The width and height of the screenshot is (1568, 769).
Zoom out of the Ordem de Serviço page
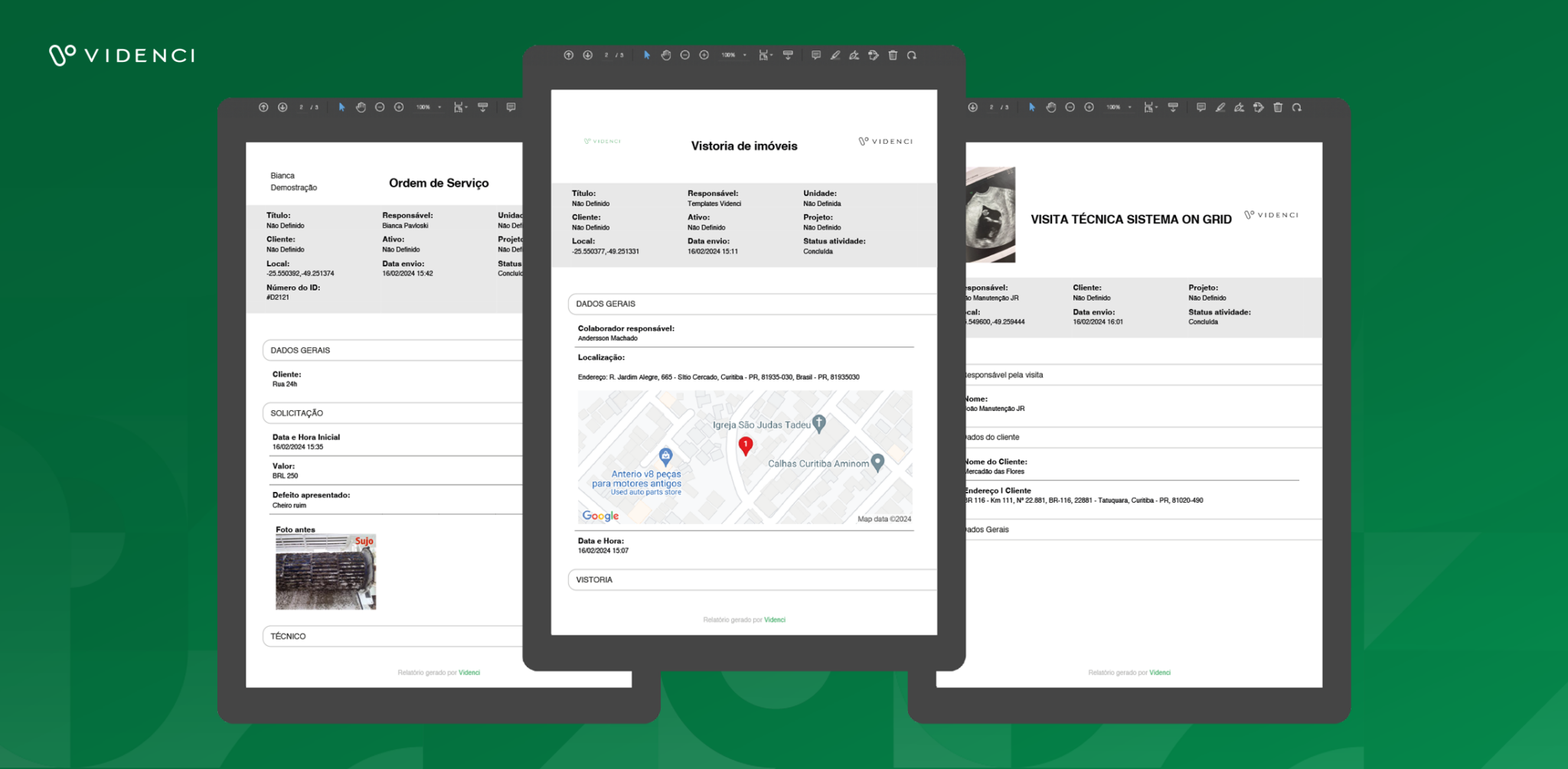coord(380,107)
